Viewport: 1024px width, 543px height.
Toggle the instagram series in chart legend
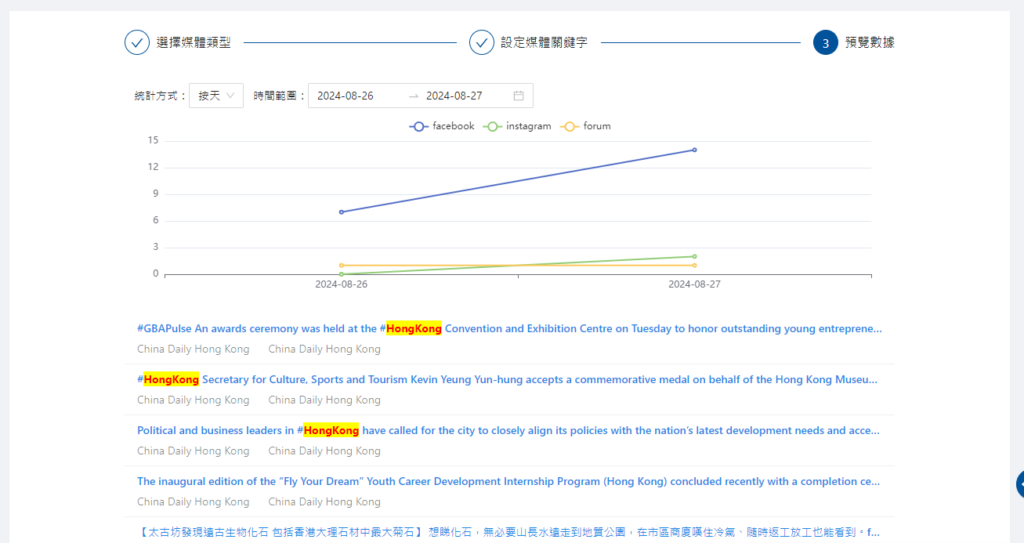coord(517,126)
